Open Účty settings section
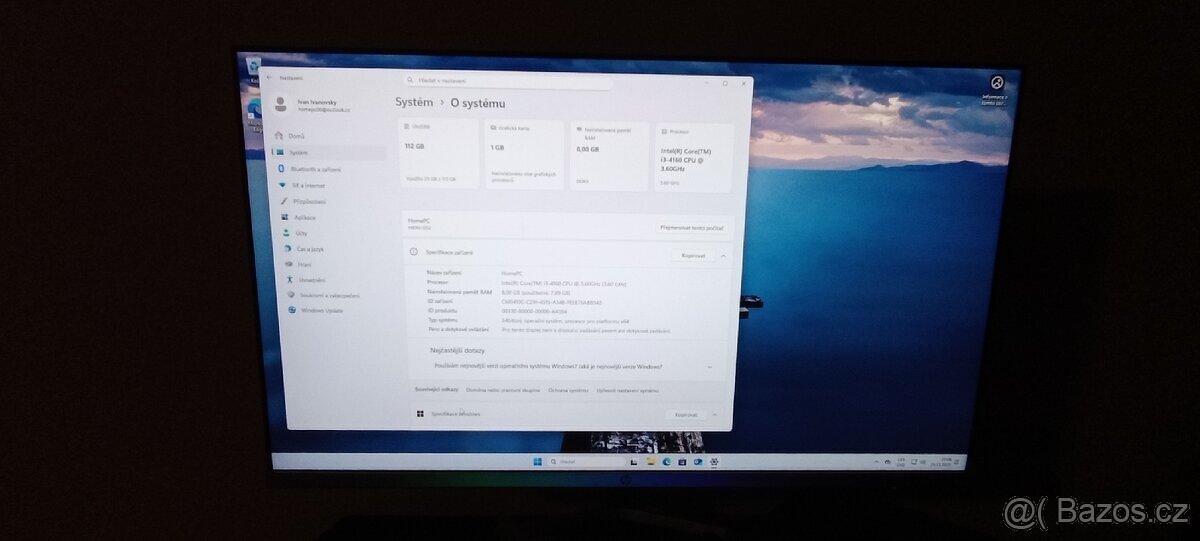 tap(300, 233)
